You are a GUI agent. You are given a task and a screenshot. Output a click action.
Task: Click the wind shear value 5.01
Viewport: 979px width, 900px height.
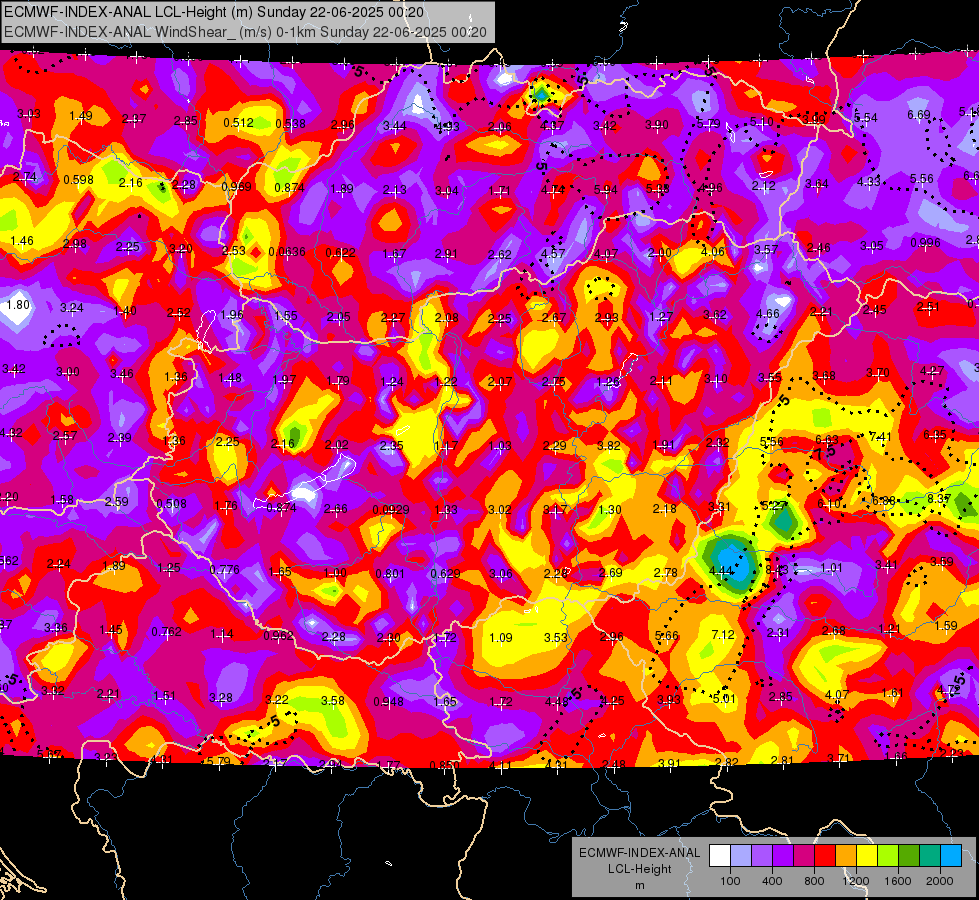click(x=724, y=698)
